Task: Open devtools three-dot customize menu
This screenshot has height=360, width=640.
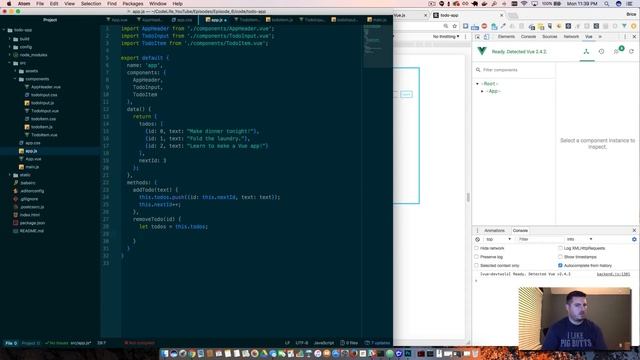Action: tap(625, 37)
